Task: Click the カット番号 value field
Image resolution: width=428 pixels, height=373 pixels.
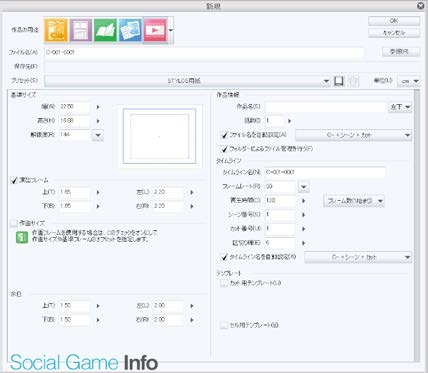Action: click(280, 229)
